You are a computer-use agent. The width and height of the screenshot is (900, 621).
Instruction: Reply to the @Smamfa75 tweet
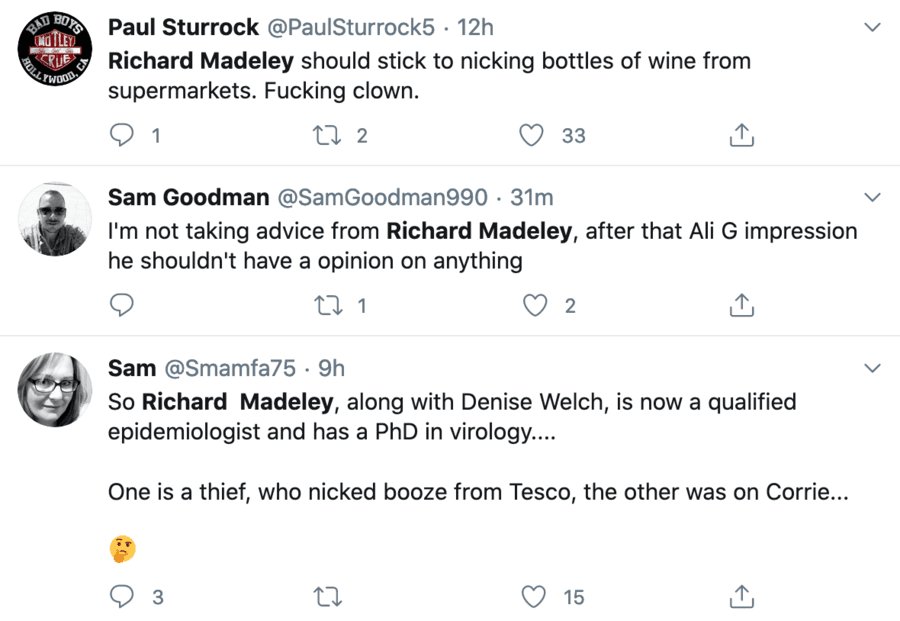pyautogui.click(x=122, y=597)
